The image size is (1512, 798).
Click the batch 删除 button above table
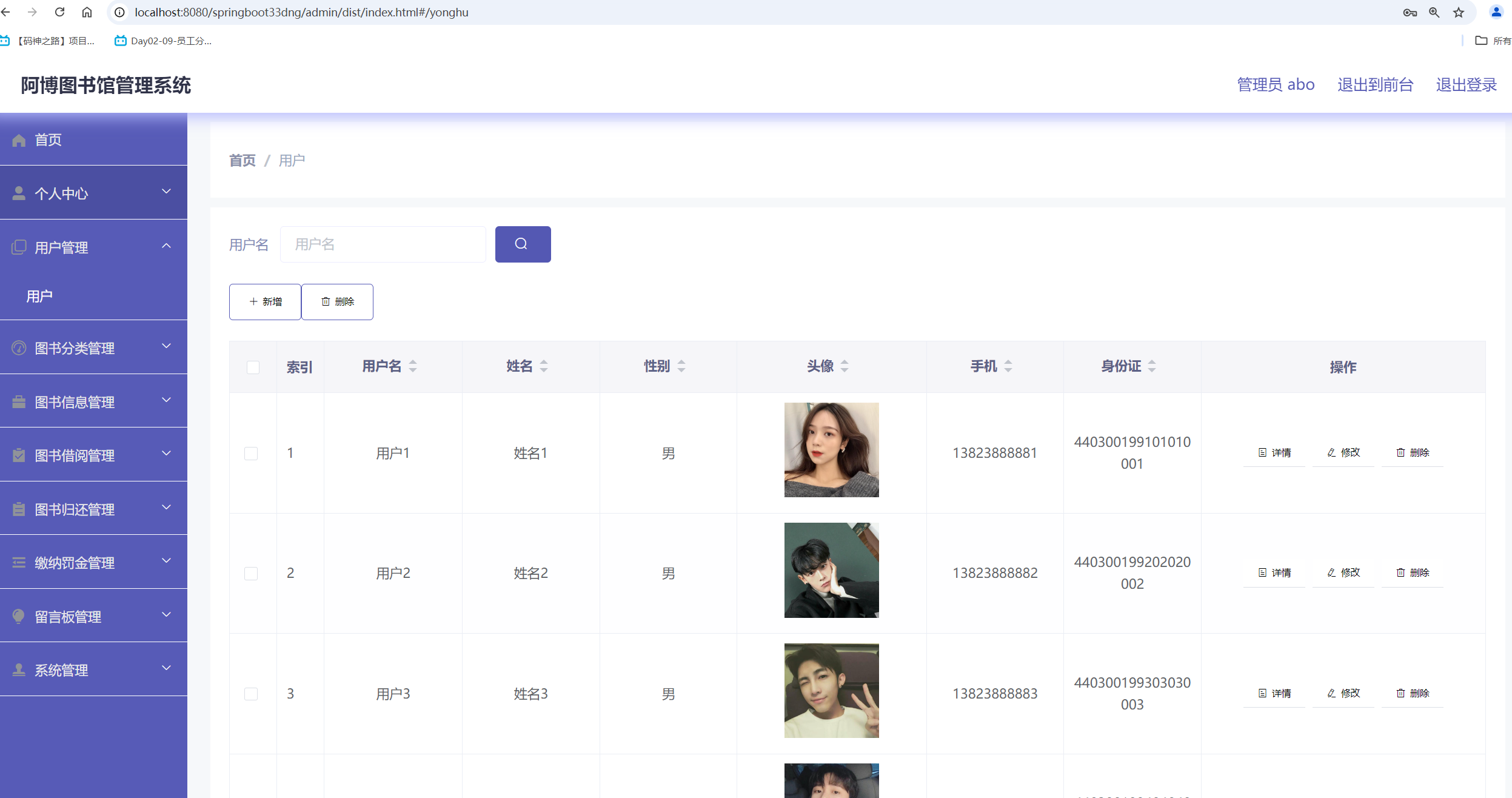click(337, 301)
